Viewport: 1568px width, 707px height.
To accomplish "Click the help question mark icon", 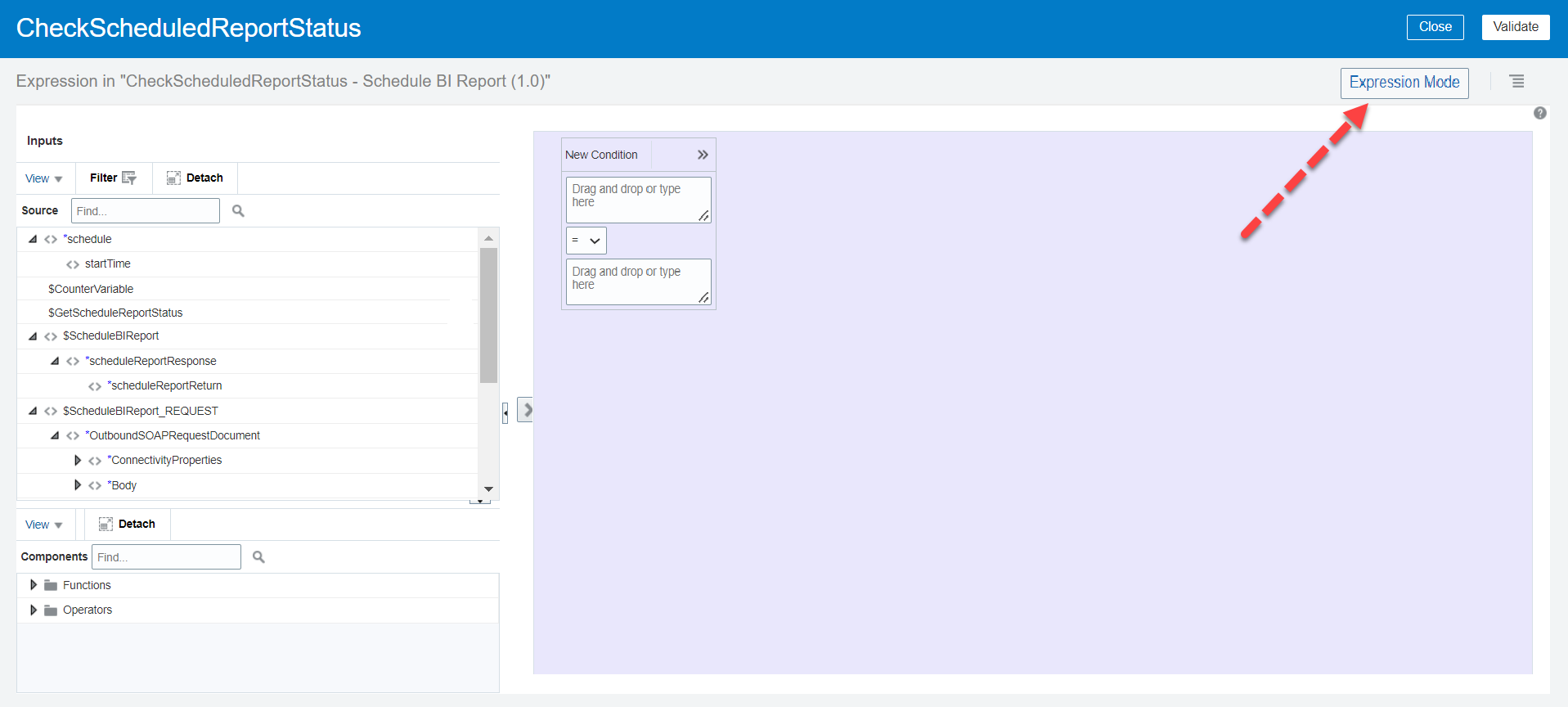I will coord(1539,113).
